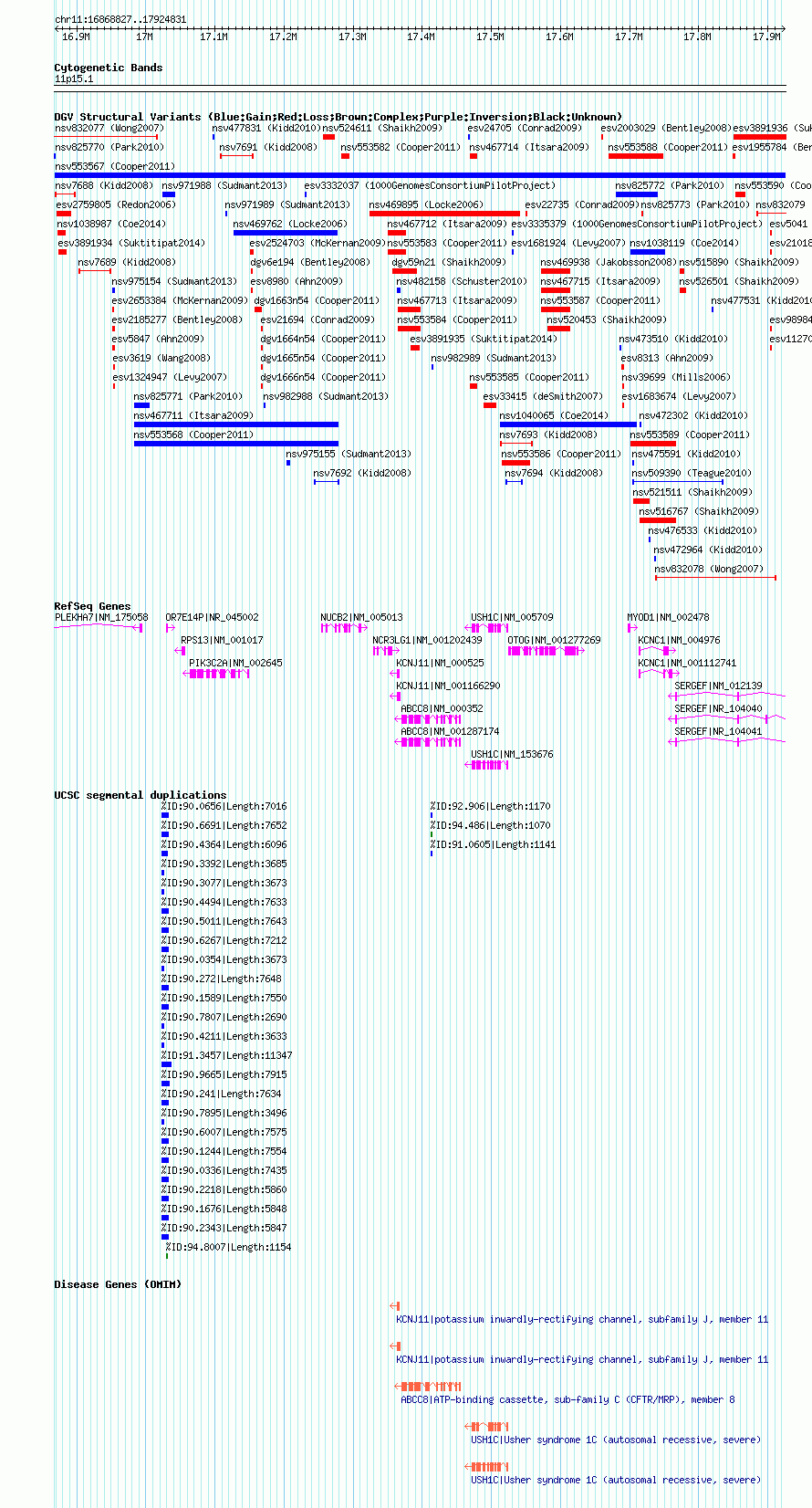Open OMIM entry ABCC8 ATP-binding cassette
The image size is (812, 1508).
[x=567, y=1399]
